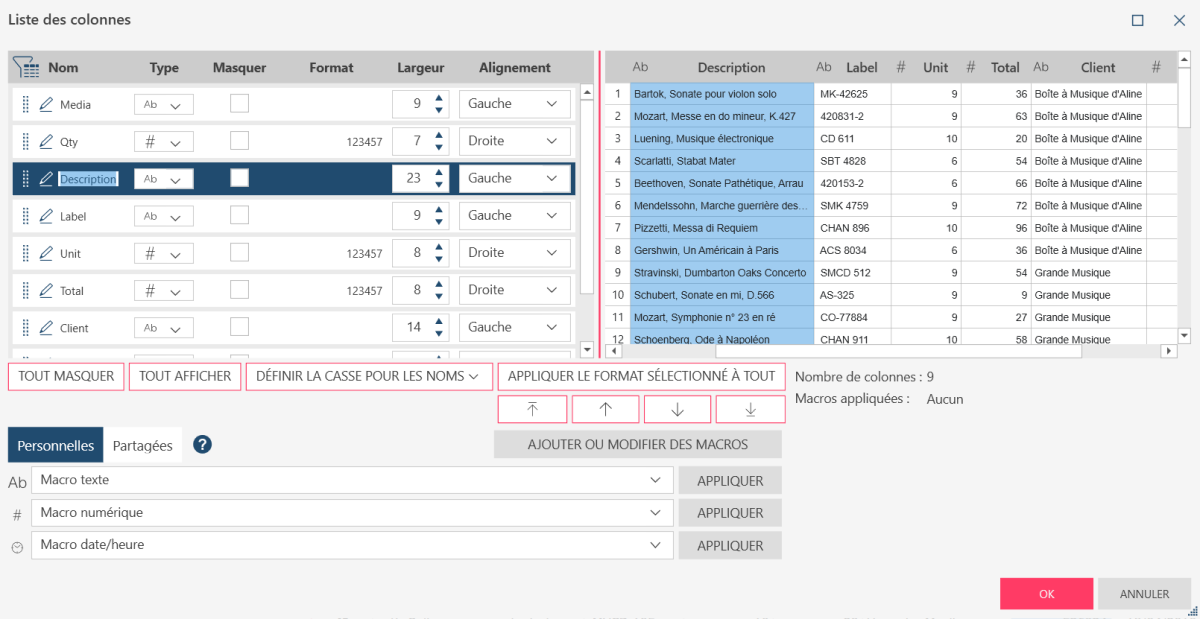Expand the Macro texte dropdown
This screenshot has height=619, width=1200.
(655, 480)
